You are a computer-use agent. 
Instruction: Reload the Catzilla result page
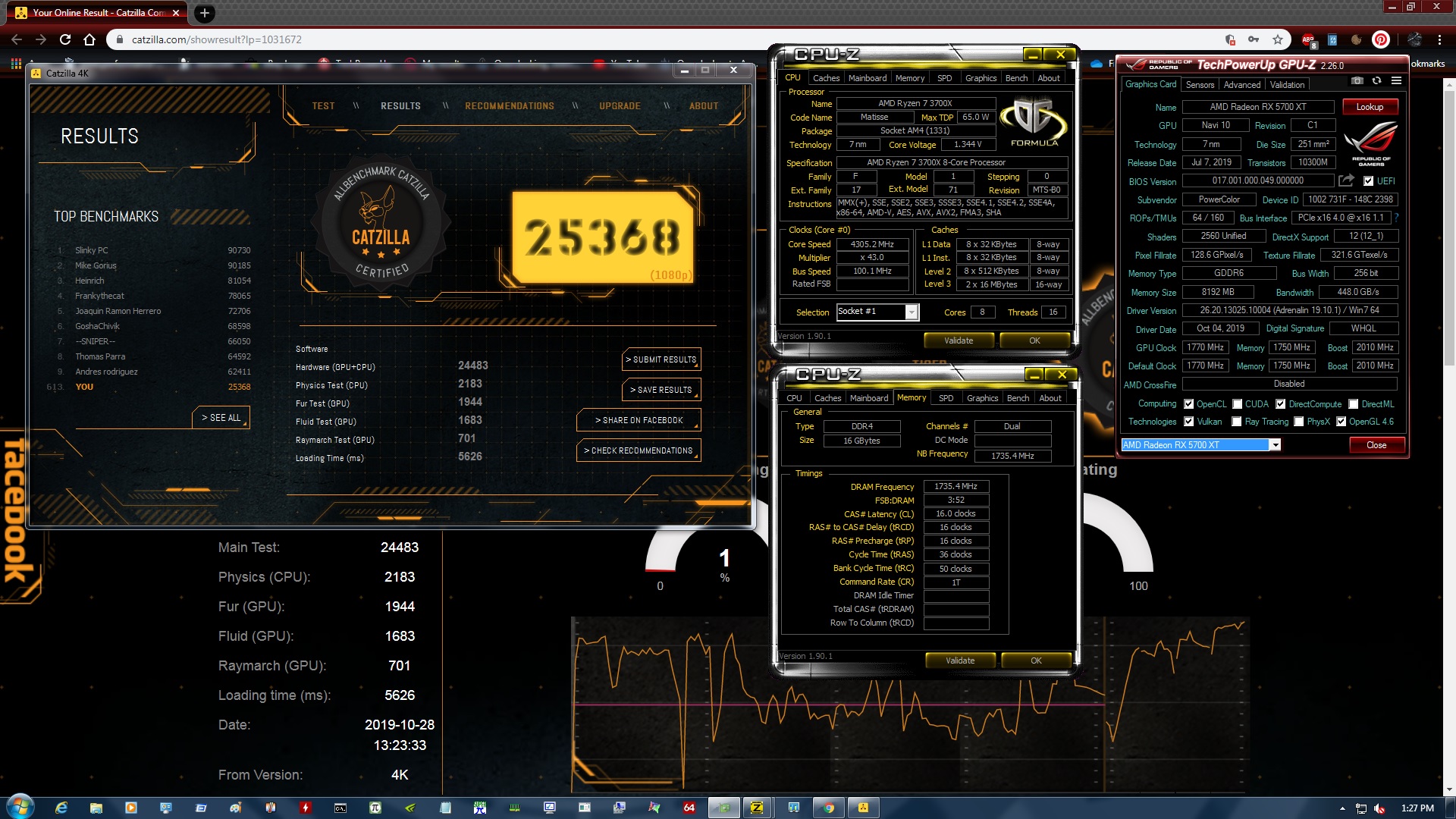tap(65, 39)
